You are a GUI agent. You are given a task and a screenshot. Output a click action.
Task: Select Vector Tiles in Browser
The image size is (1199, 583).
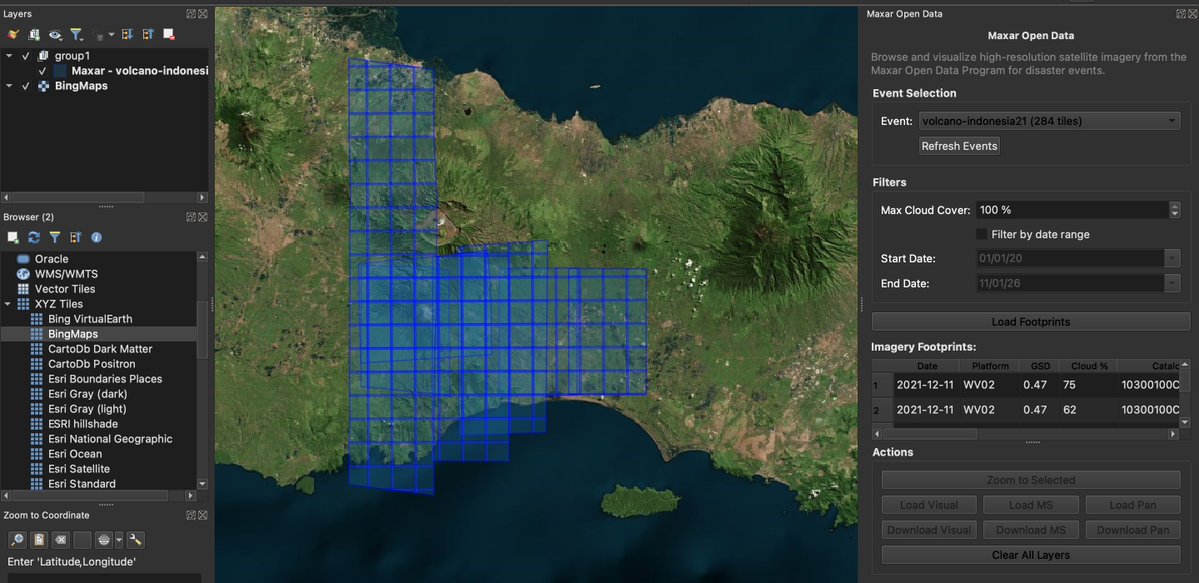pos(65,289)
